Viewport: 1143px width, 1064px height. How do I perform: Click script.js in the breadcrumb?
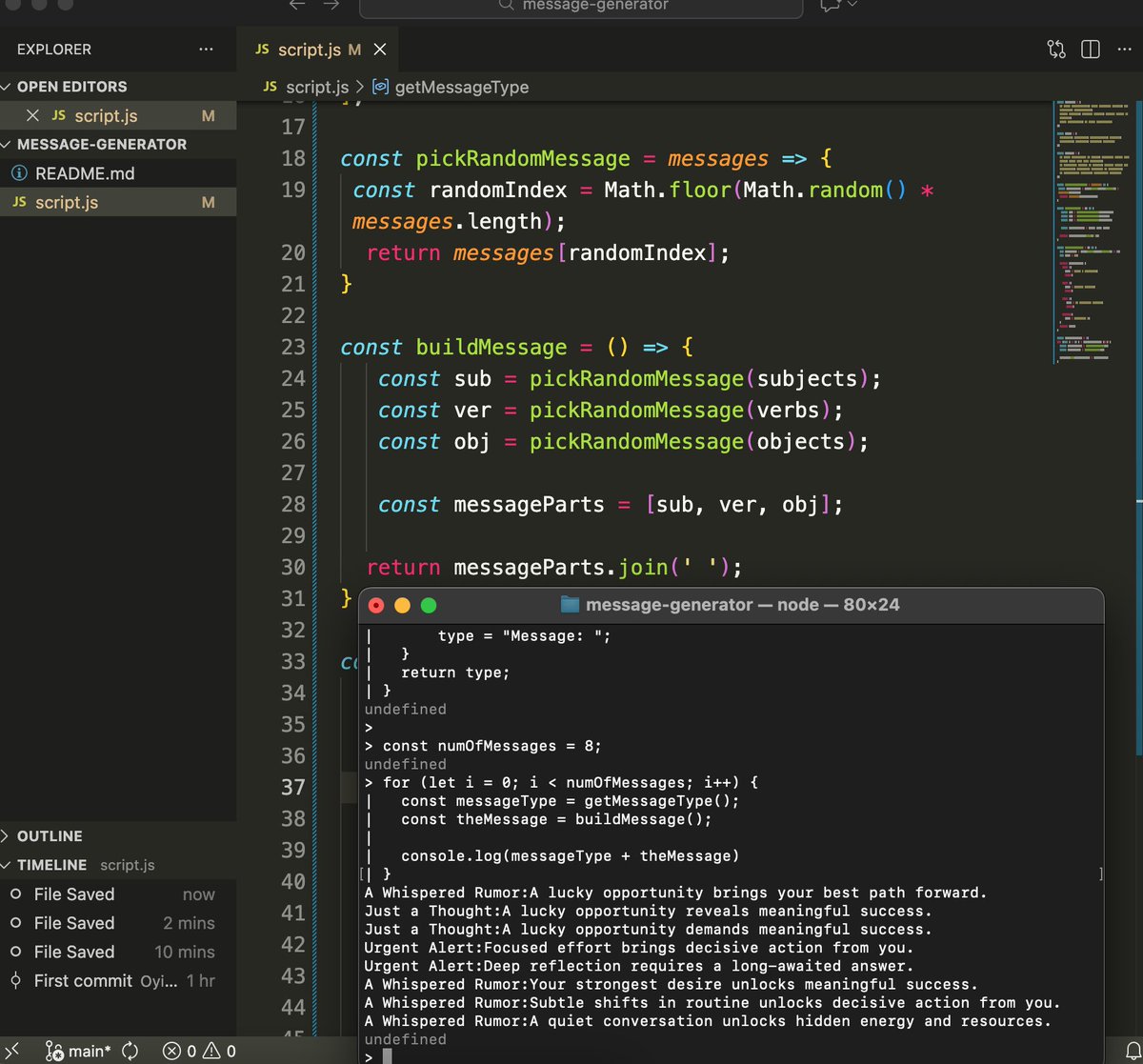tap(316, 87)
